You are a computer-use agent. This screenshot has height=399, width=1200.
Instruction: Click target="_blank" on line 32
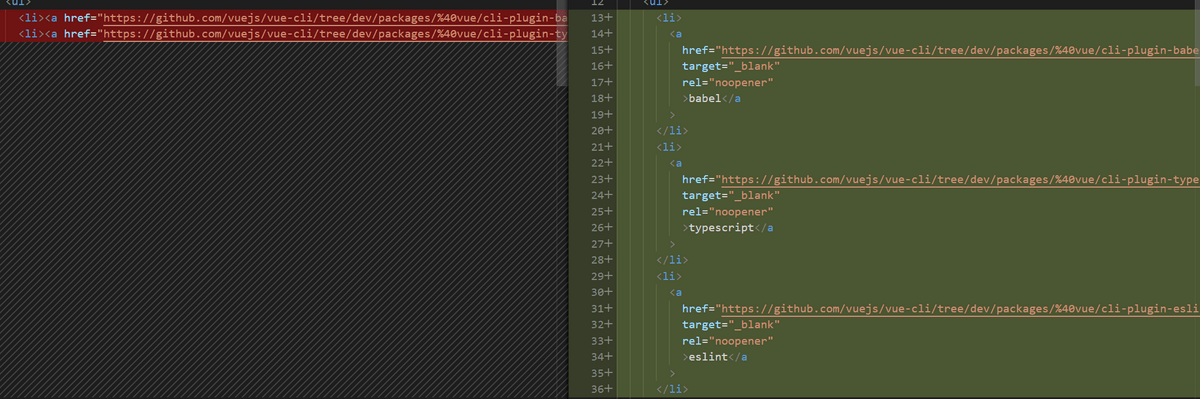tap(730, 324)
